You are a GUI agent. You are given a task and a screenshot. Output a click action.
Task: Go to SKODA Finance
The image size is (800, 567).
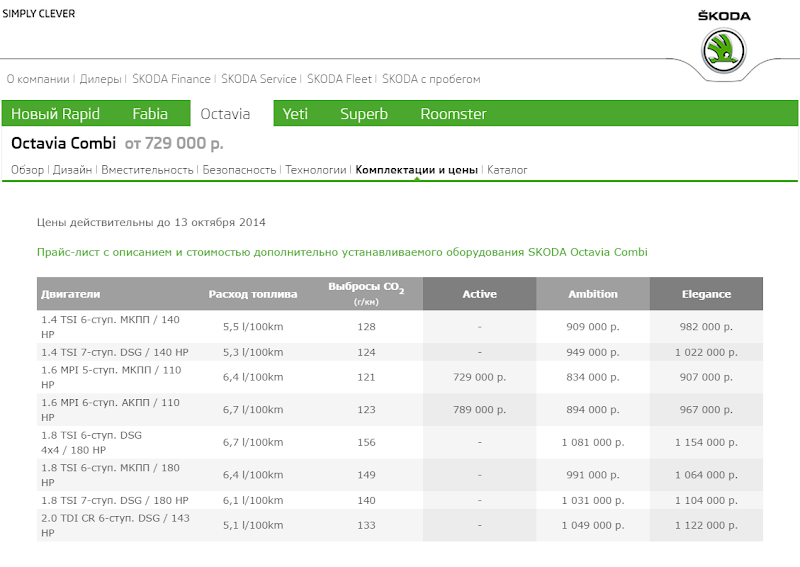(171, 79)
